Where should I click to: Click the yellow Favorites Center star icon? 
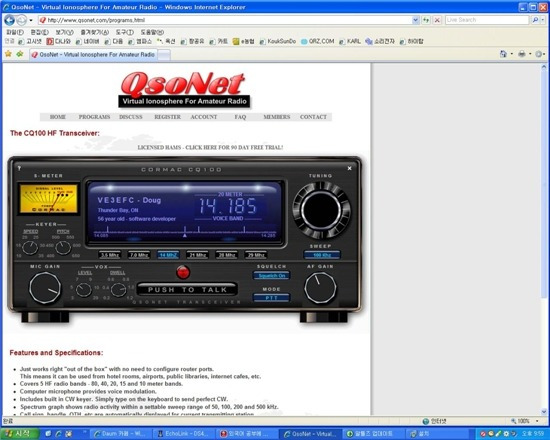[8, 54]
